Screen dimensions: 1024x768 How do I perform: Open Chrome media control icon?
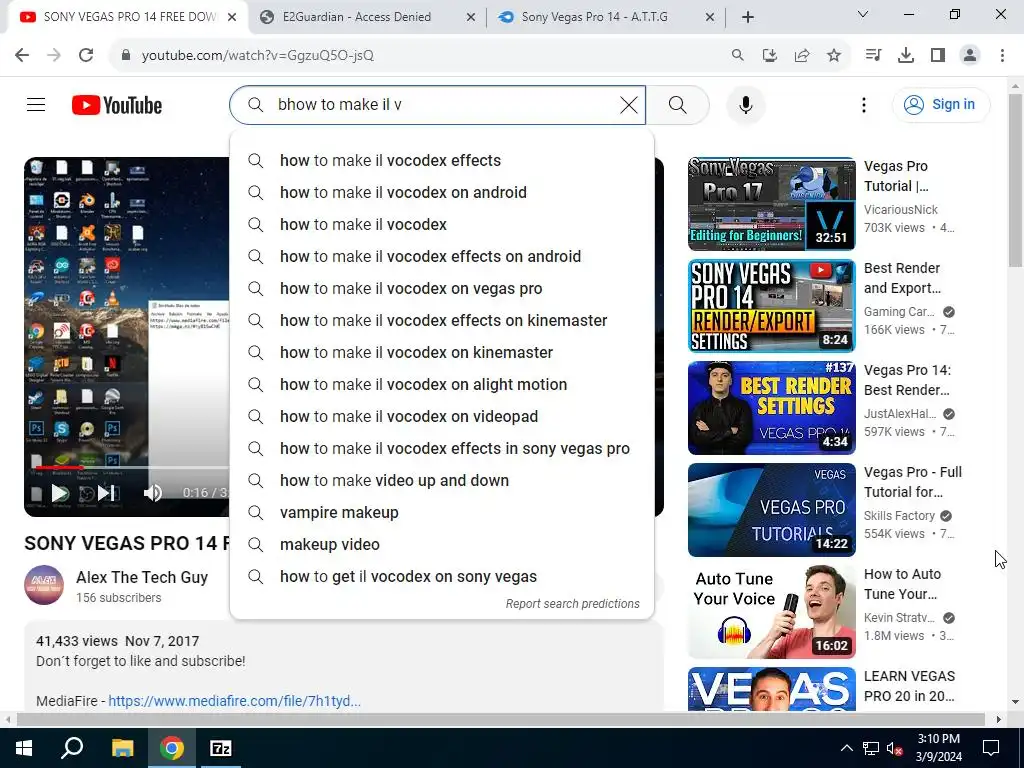point(873,56)
